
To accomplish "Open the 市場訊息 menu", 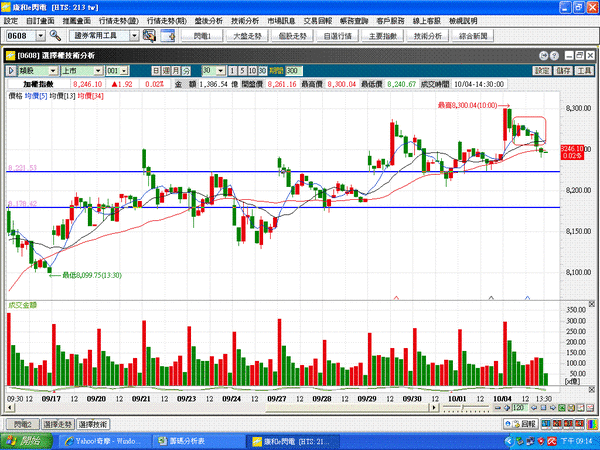I will pyautogui.click(x=281, y=21).
